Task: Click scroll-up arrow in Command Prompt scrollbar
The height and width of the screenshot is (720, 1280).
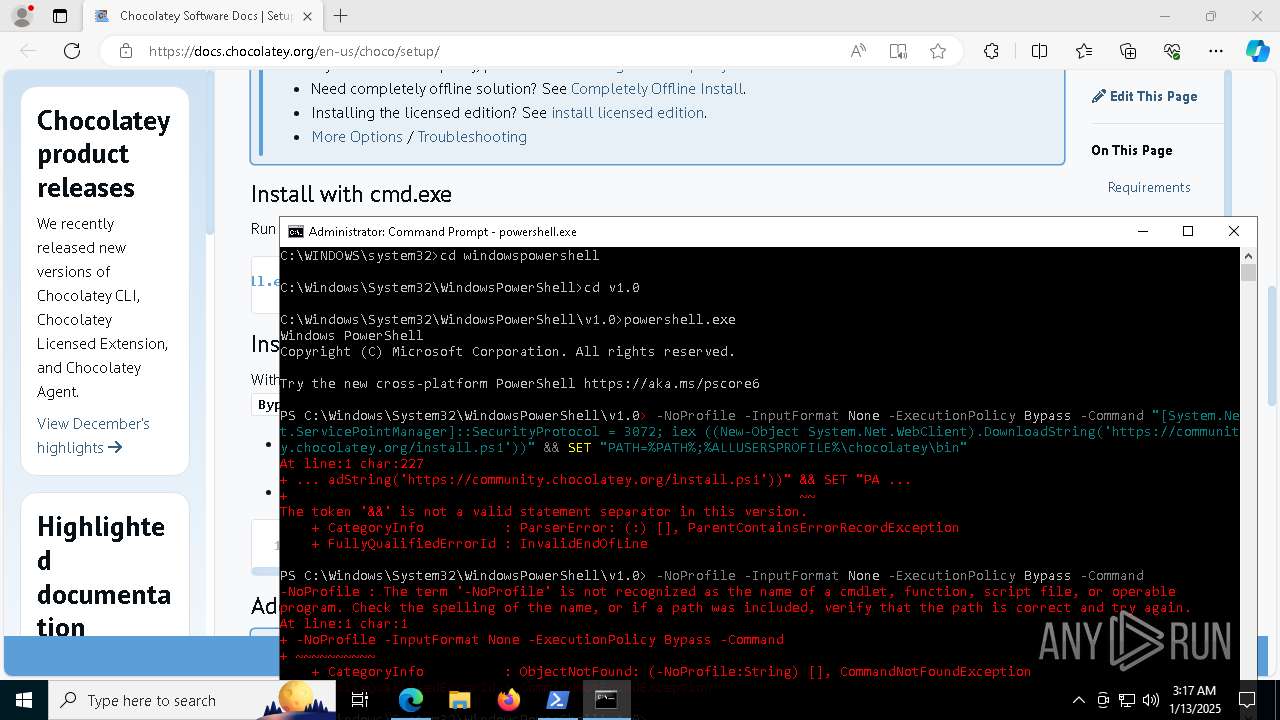Action: point(1248,255)
